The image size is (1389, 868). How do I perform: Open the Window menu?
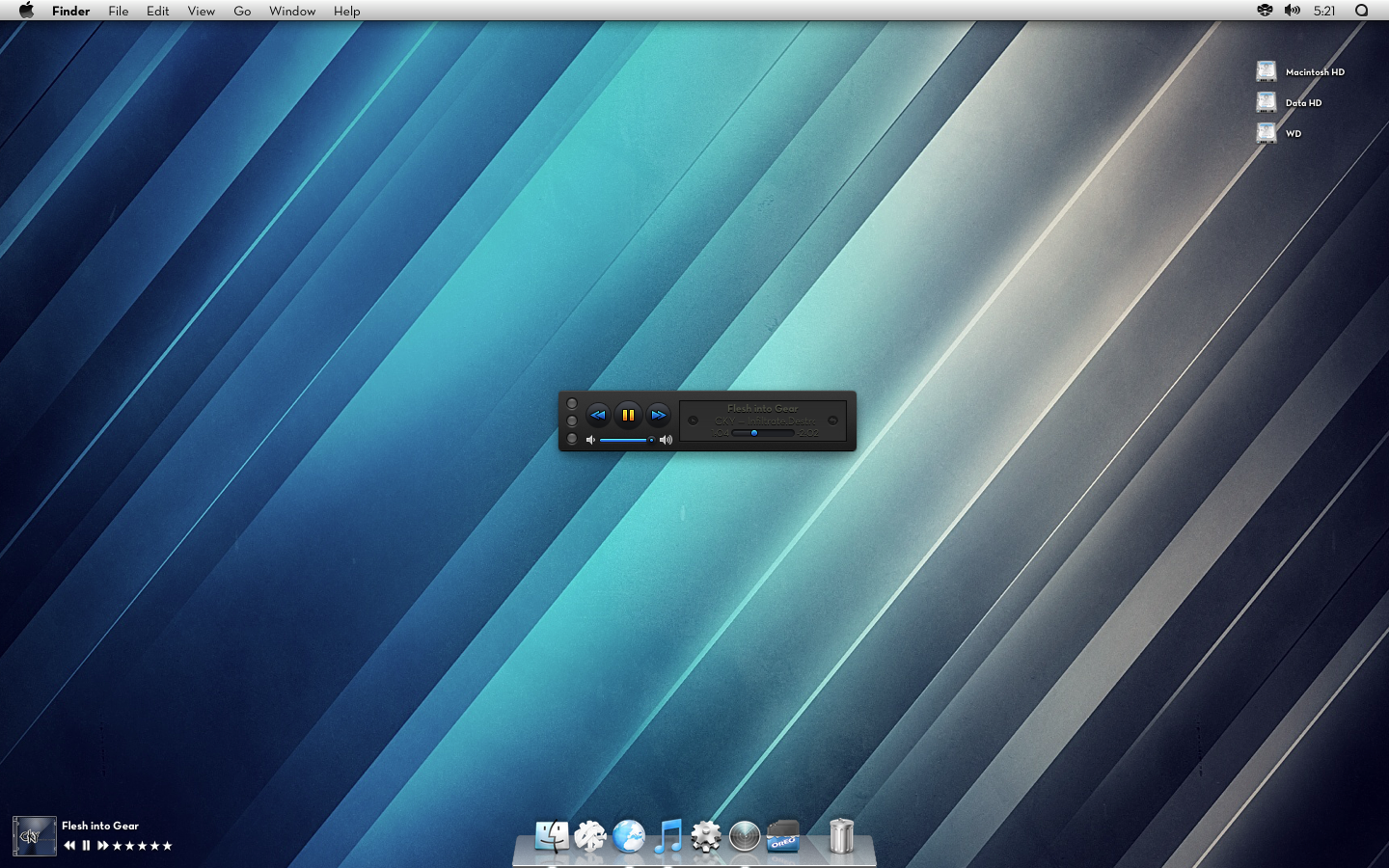tap(292, 11)
